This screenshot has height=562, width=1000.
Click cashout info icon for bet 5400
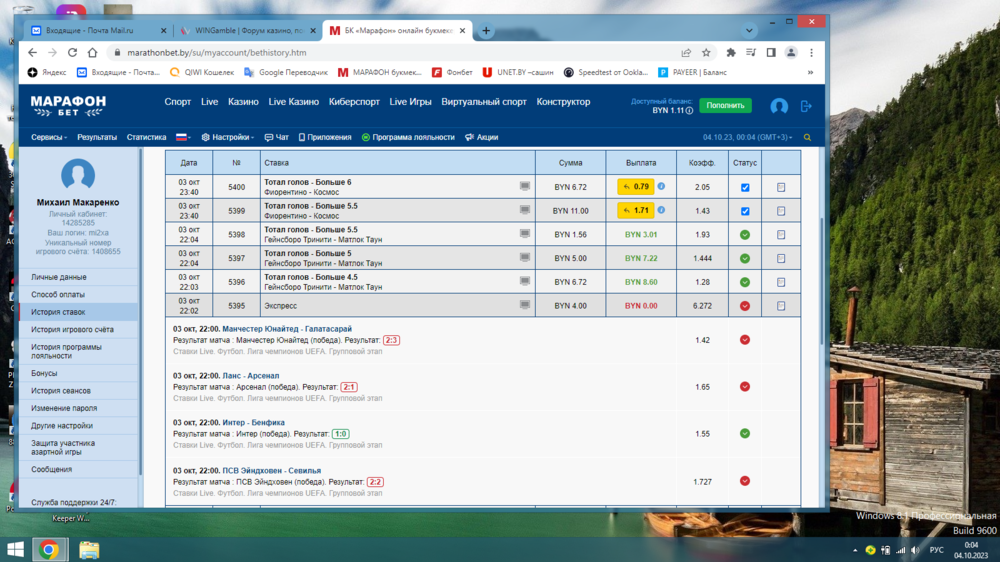tap(661, 186)
